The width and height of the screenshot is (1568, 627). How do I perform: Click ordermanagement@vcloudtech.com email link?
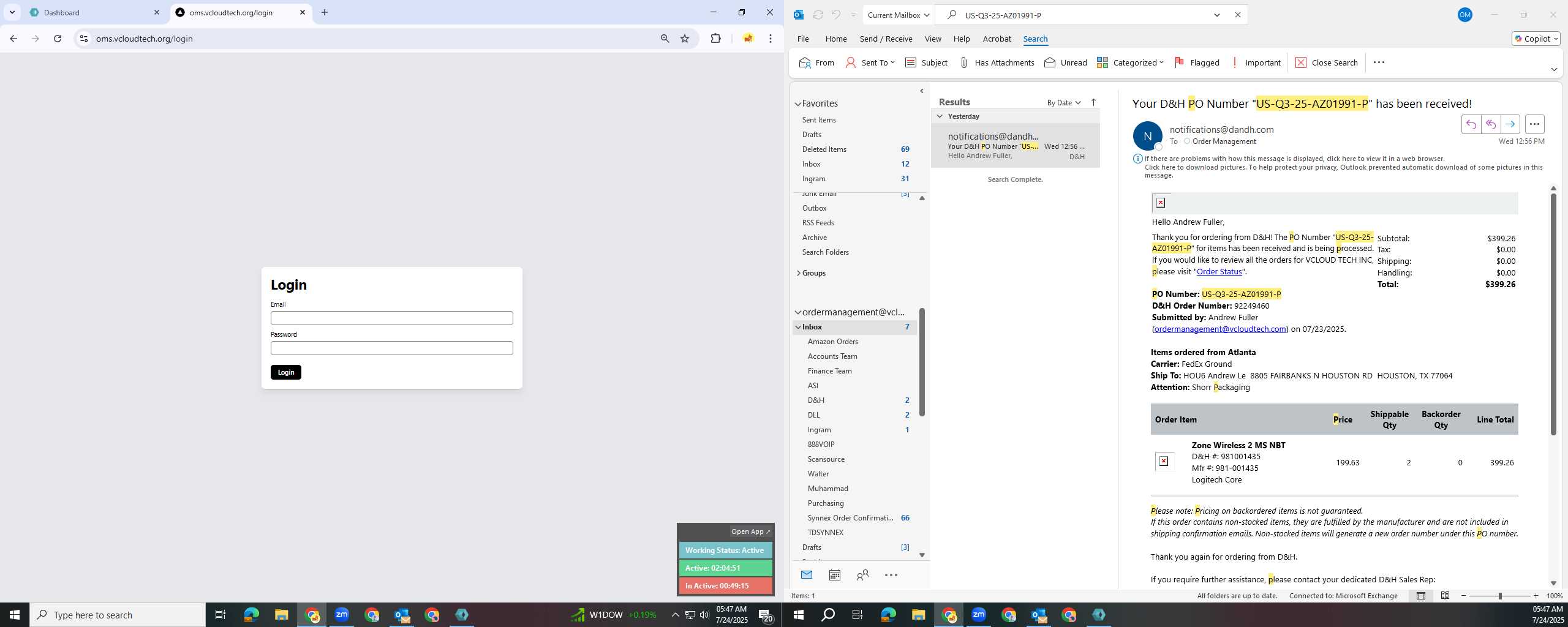(x=1220, y=329)
